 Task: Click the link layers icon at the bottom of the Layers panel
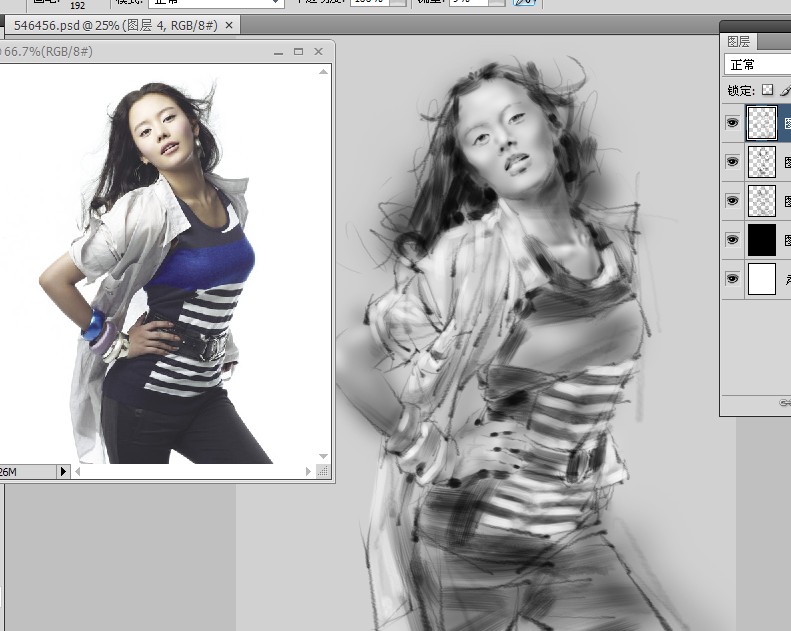coord(785,403)
